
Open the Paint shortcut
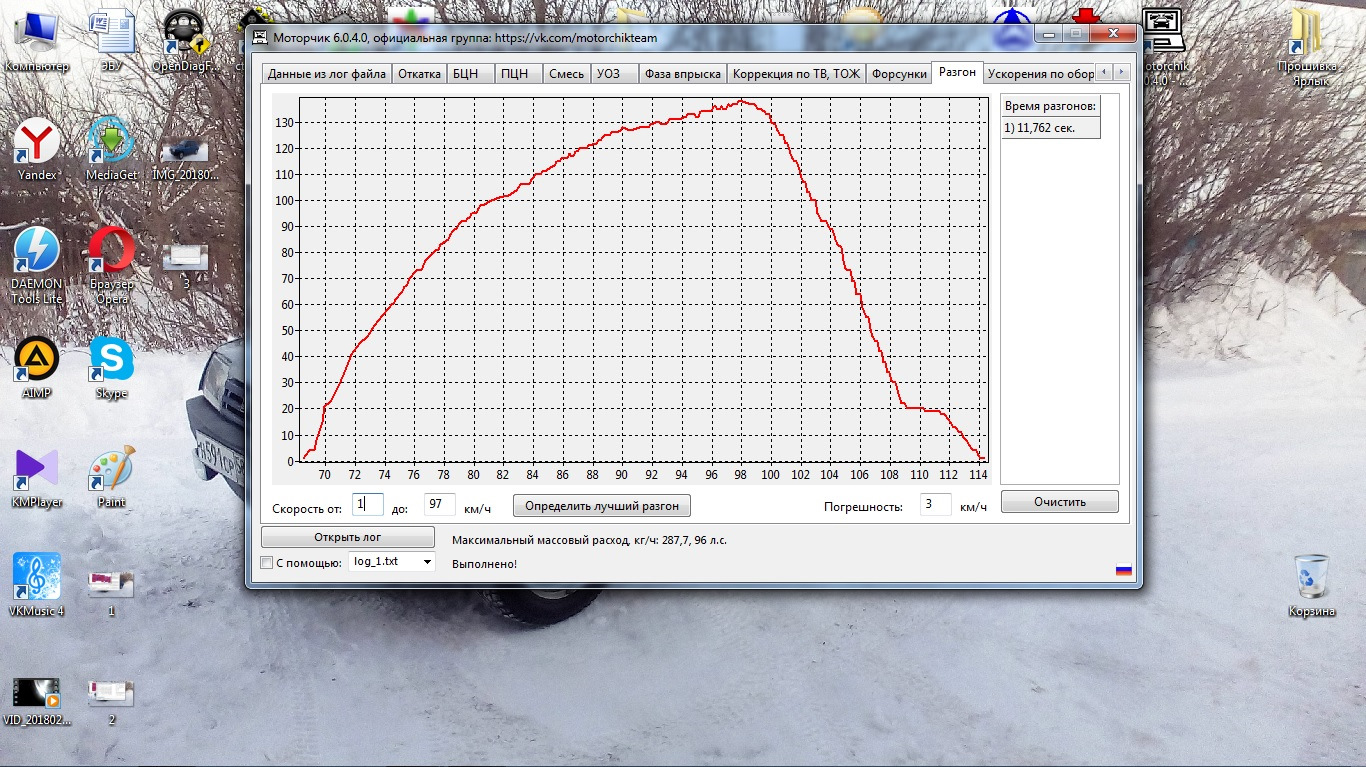tap(112, 476)
